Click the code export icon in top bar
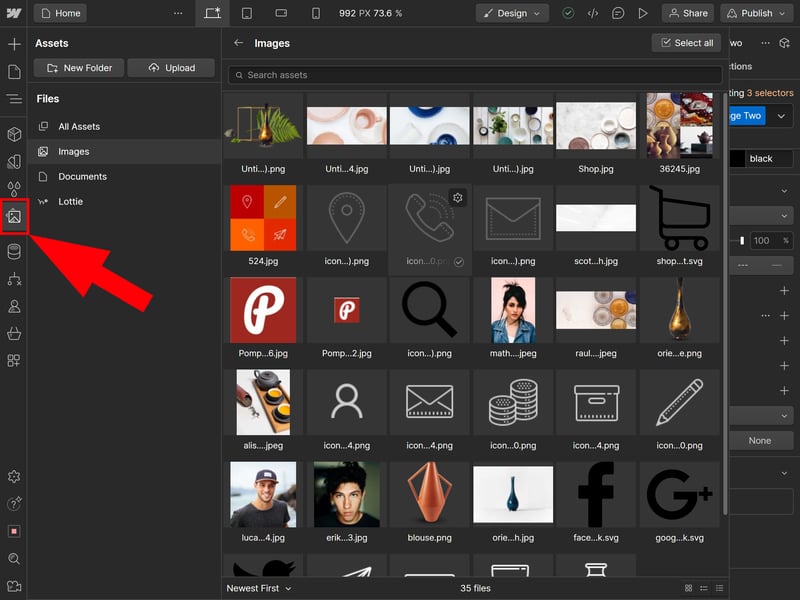 (x=593, y=13)
